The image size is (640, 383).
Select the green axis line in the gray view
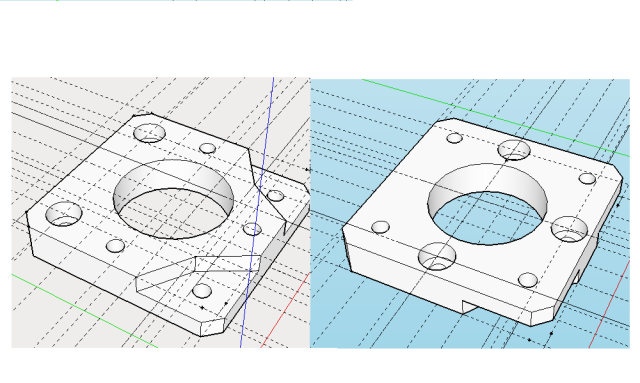tap(84, 311)
